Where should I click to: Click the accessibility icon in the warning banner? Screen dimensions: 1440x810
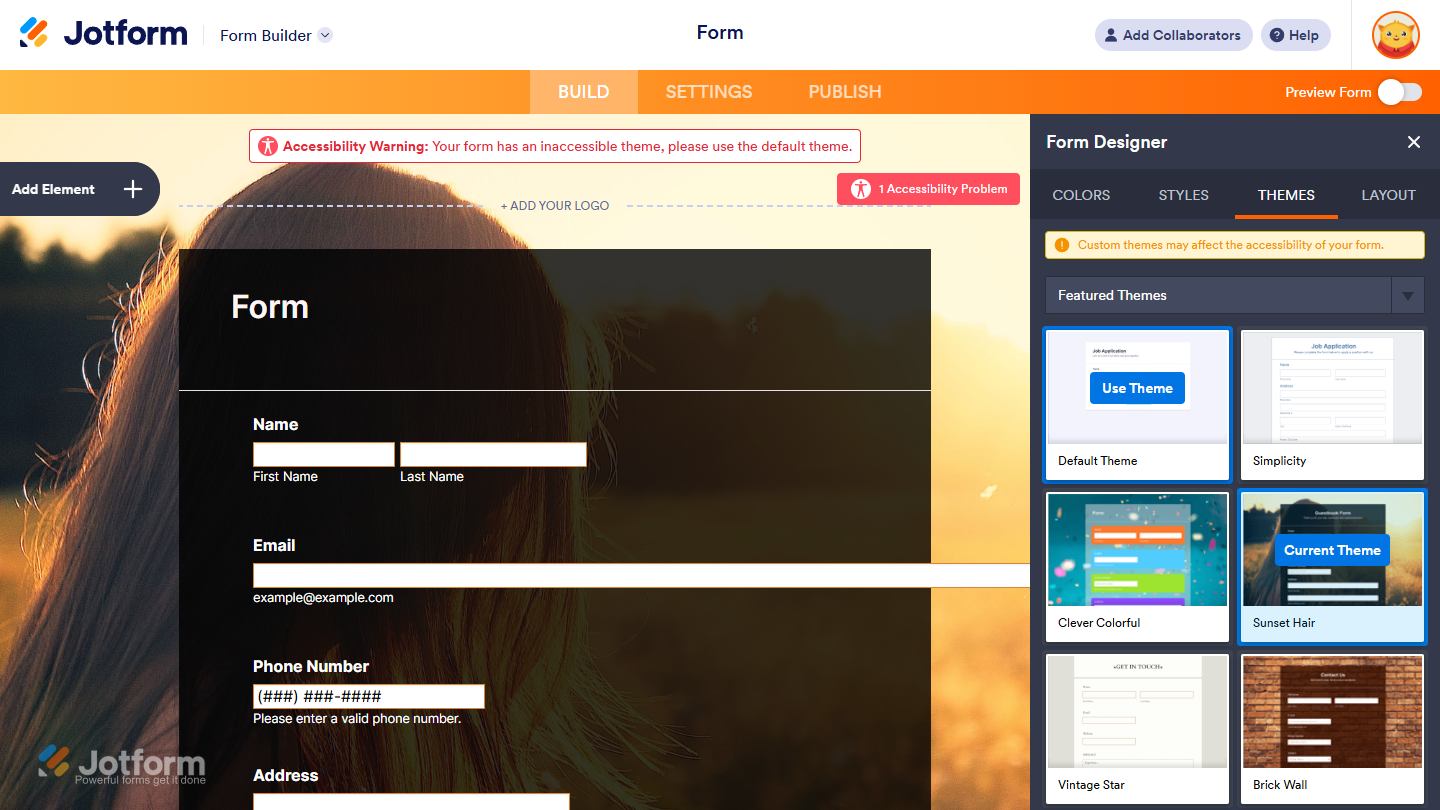[267, 145]
